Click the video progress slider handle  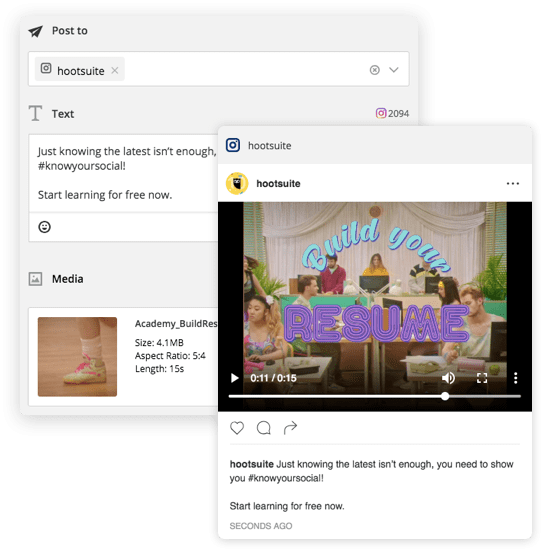point(445,396)
